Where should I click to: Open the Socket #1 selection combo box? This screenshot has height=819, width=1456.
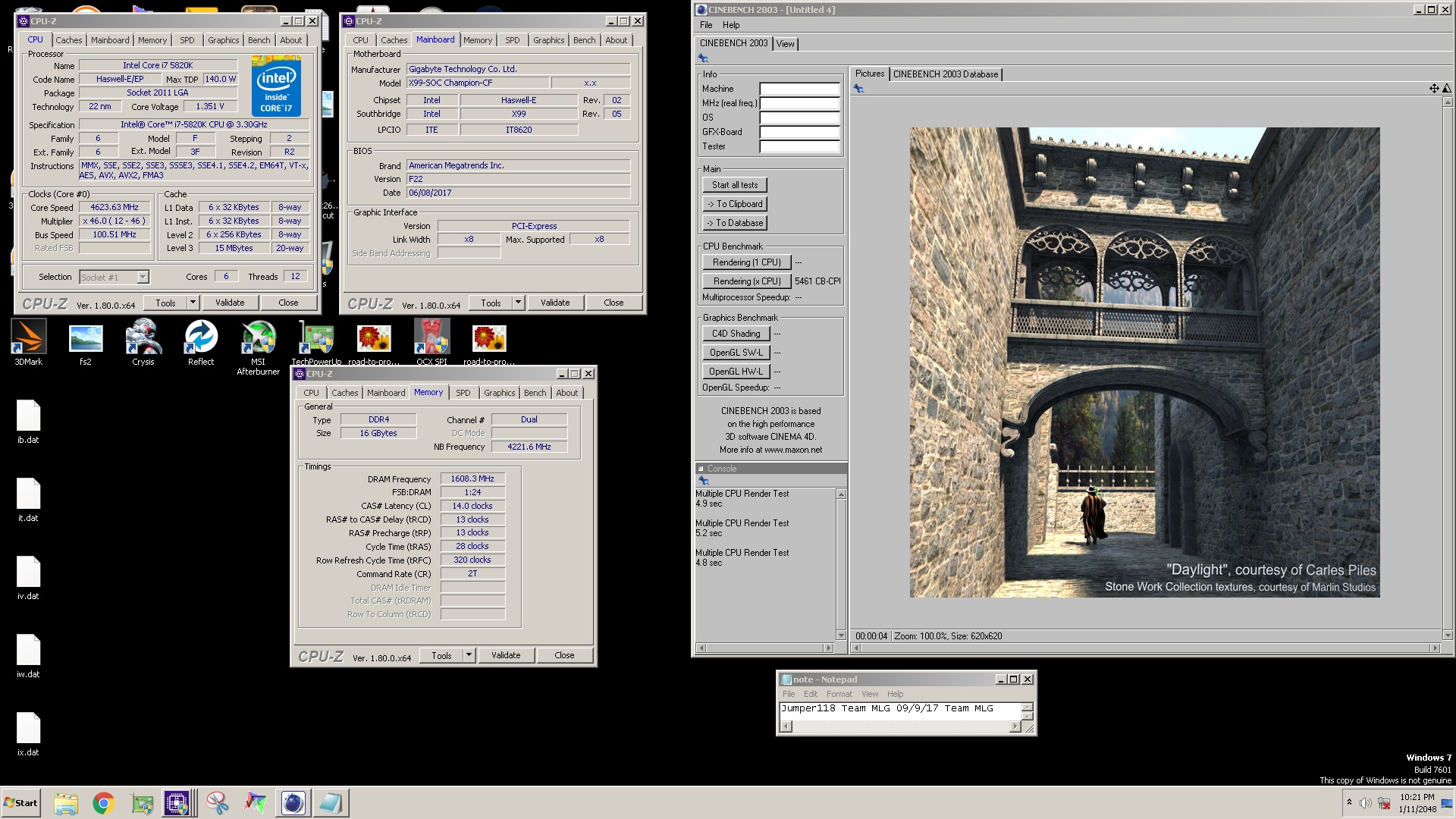115,278
